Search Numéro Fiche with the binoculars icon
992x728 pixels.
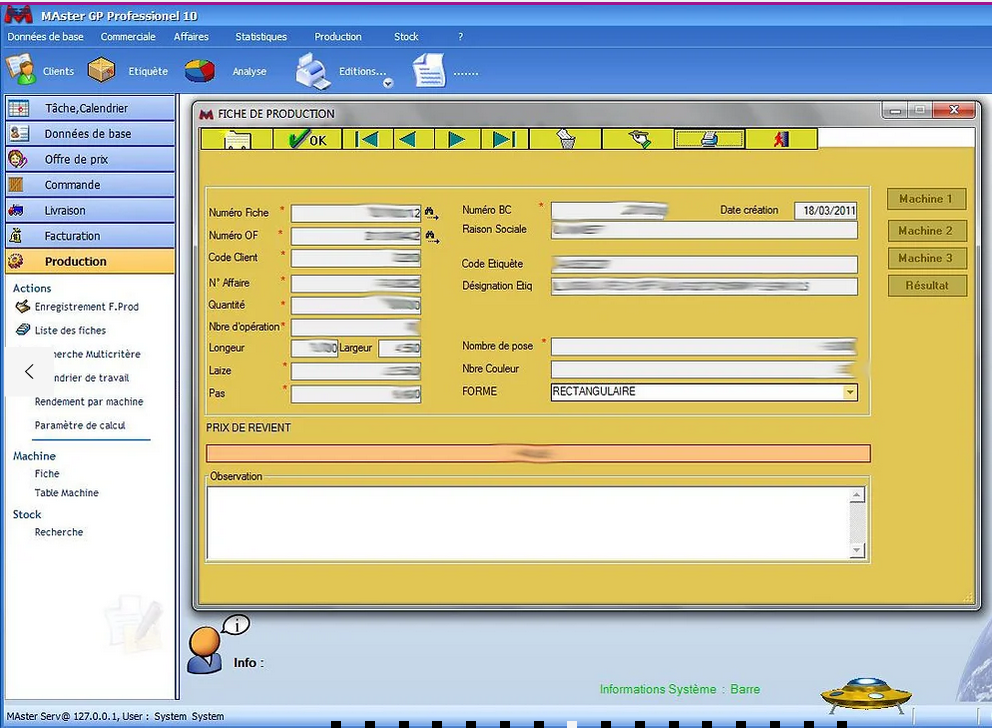(431, 213)
